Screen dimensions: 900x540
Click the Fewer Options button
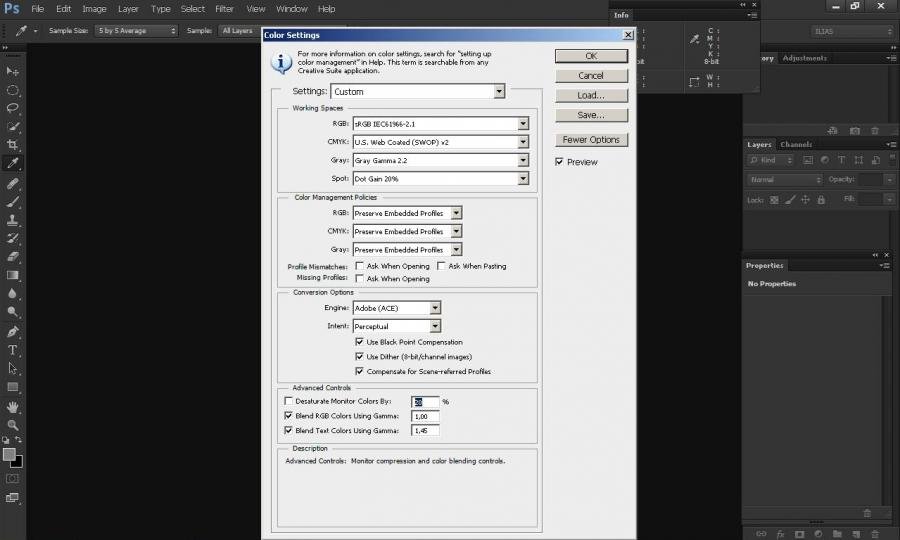(x=590, y=140)
